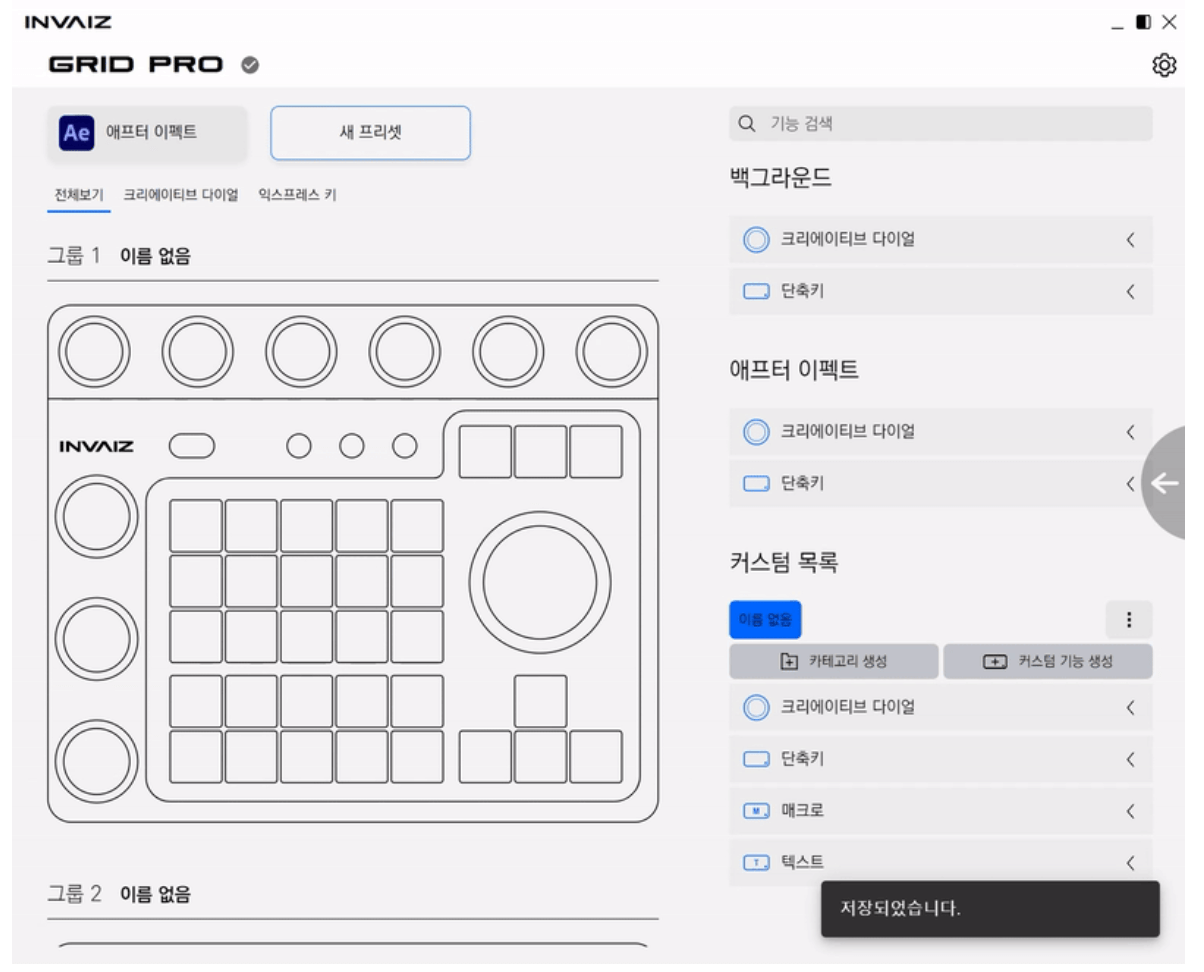
Task: Click the side panel back arrow
Action: (x=1165, y=484)
